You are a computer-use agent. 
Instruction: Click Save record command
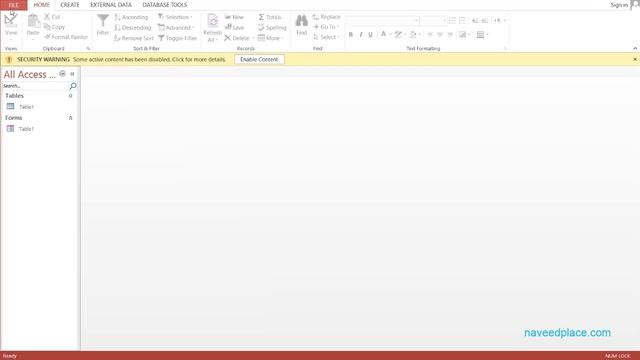234,28
